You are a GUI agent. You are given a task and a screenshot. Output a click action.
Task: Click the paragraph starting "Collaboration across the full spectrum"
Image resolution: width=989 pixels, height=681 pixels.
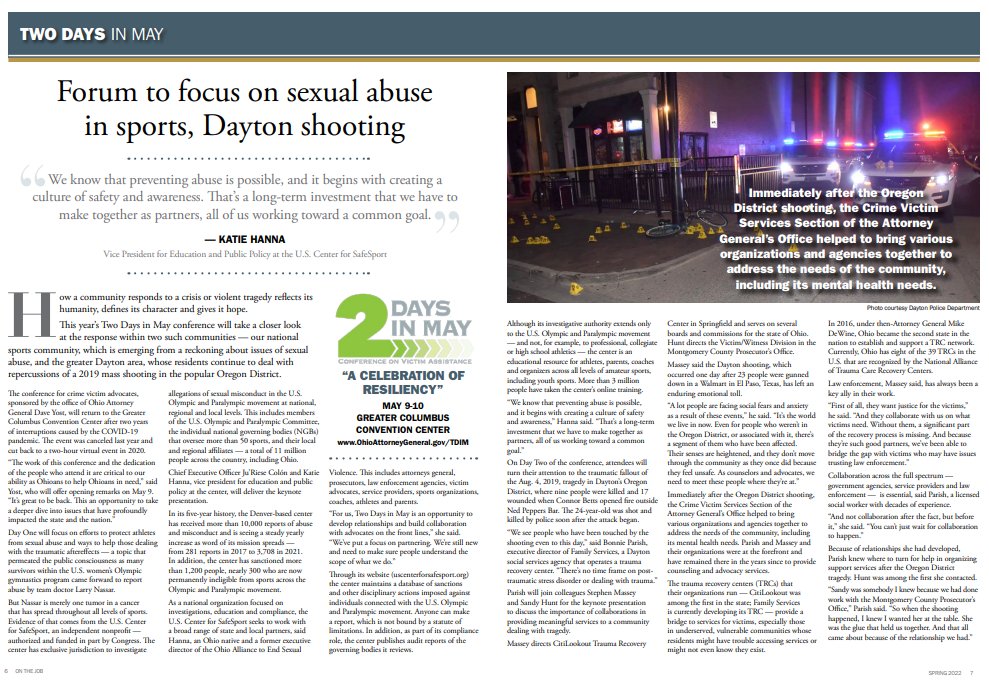tap(903, 490)
